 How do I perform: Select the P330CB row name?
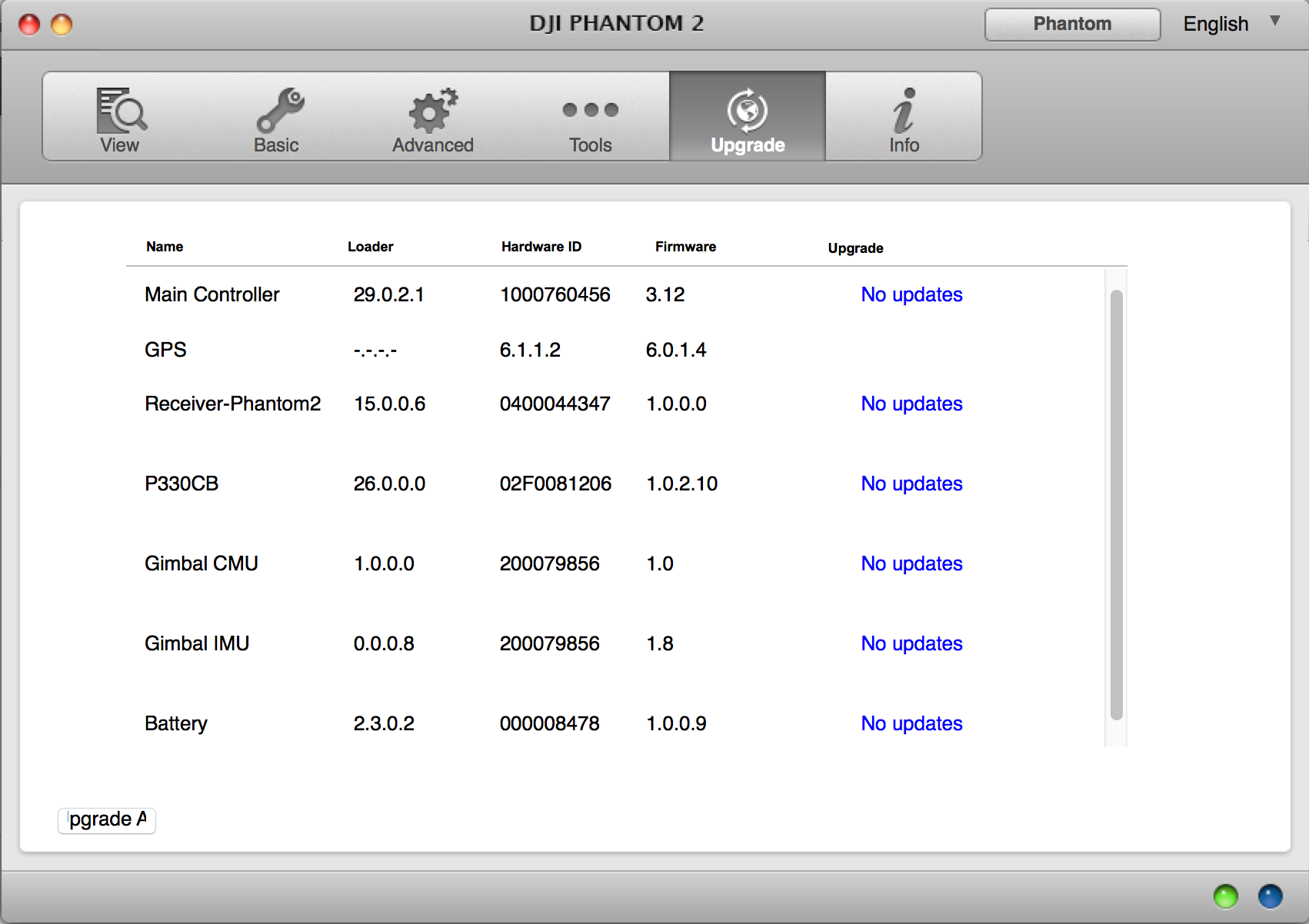tap(182, 484)
